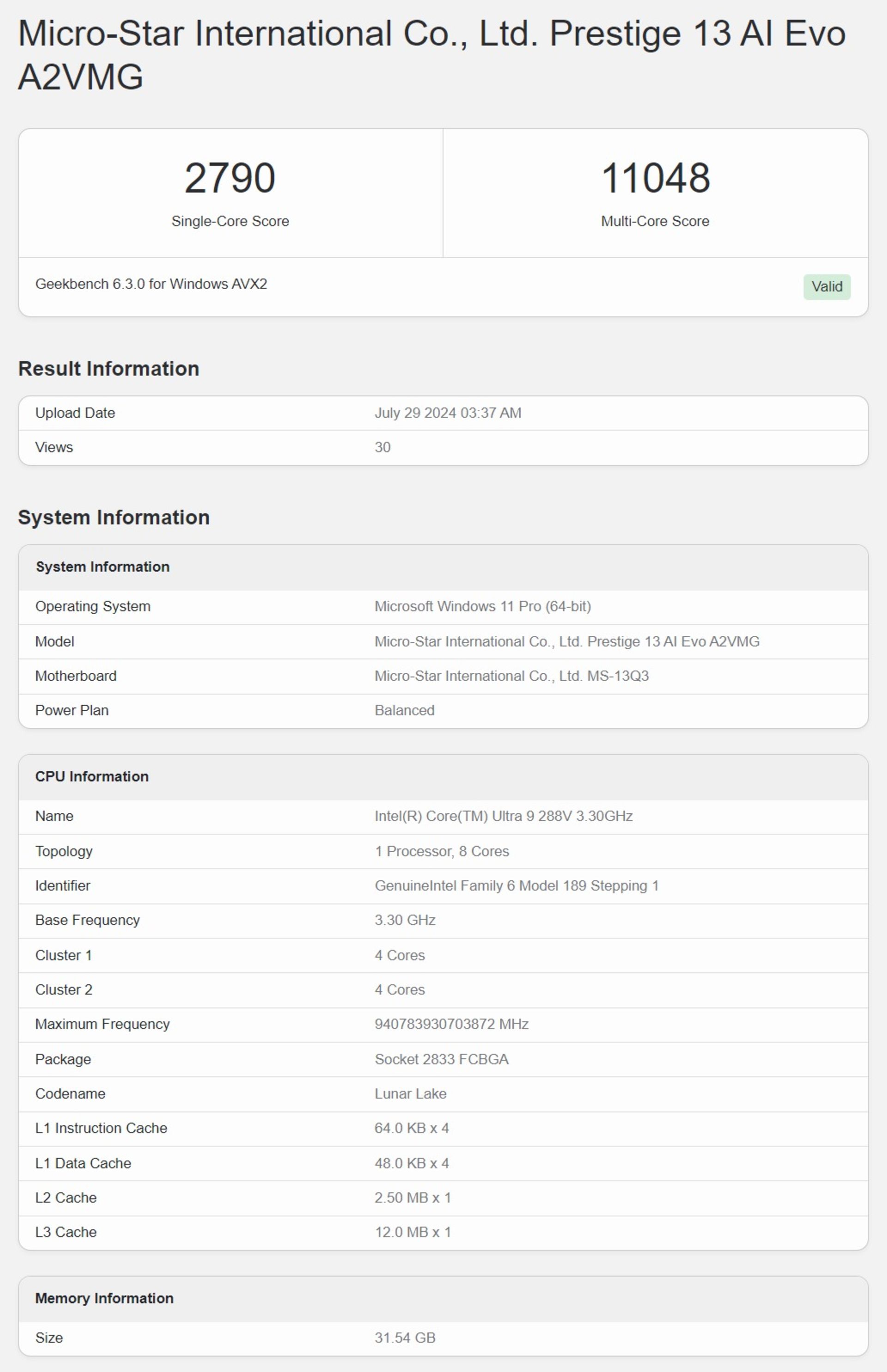Click the Topology value 1 Processor, 8 Cores
The width and height of the screenshot is (887, 1372).
point(442,851)
